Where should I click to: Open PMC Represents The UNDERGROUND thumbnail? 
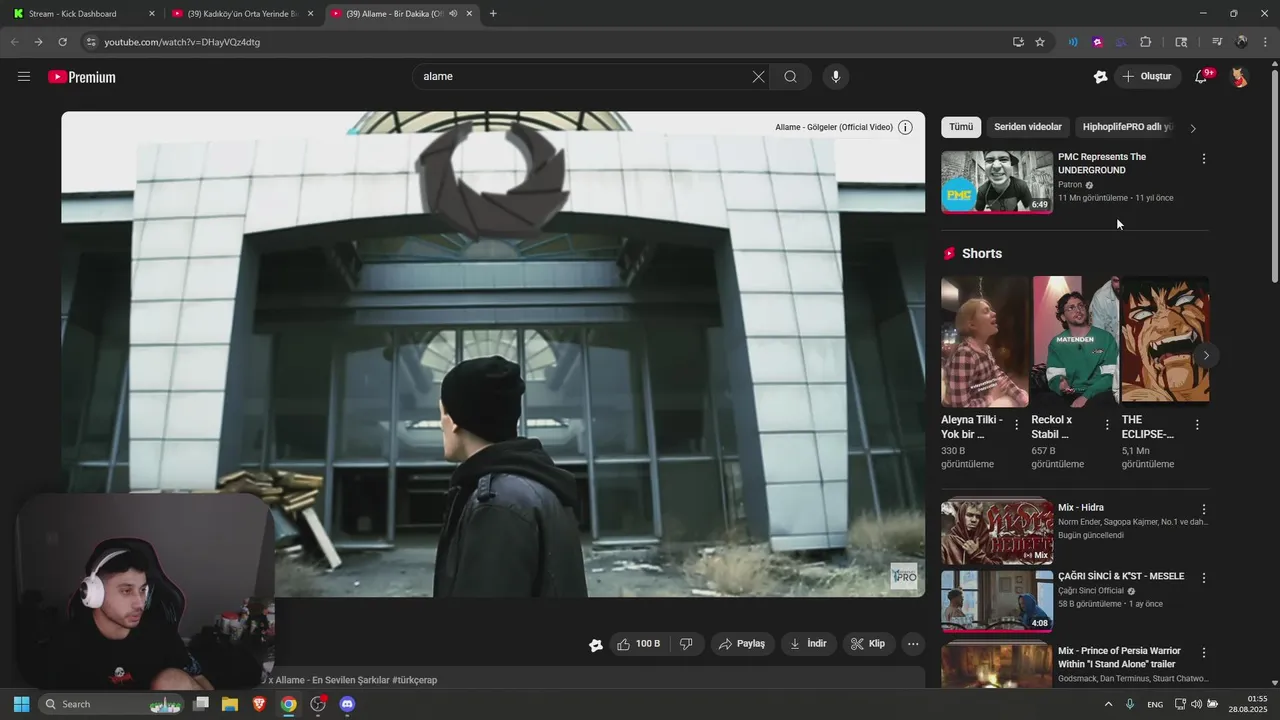[997, 182]
